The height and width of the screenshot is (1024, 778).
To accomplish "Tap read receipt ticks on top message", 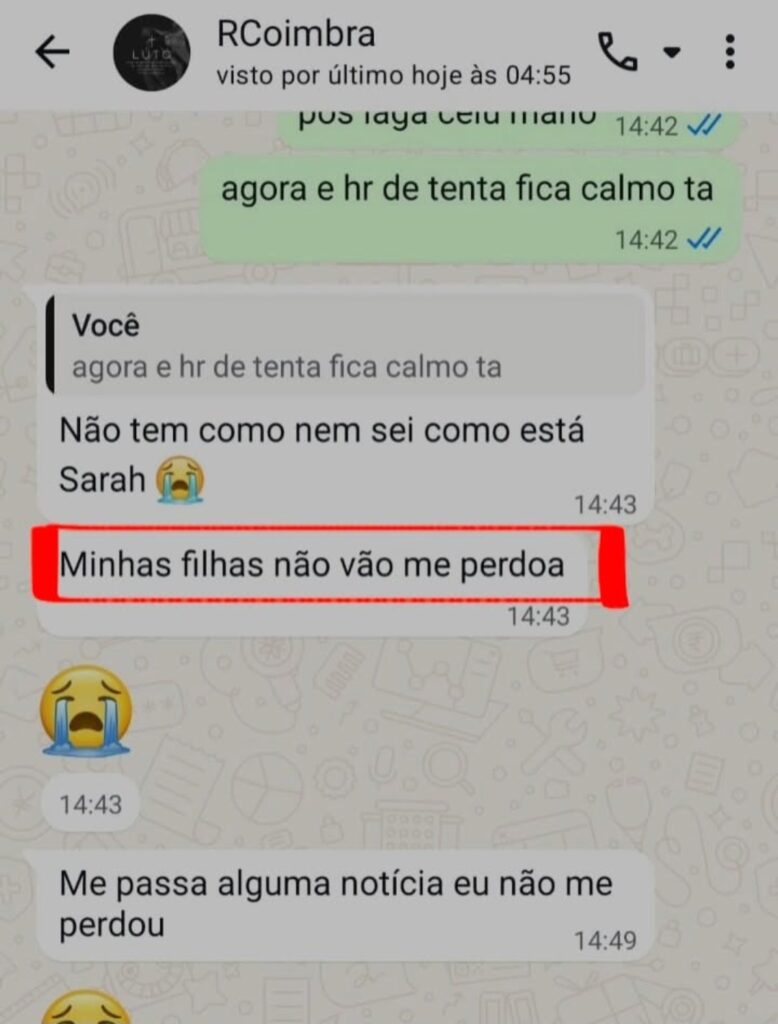I will click(705, 125).
